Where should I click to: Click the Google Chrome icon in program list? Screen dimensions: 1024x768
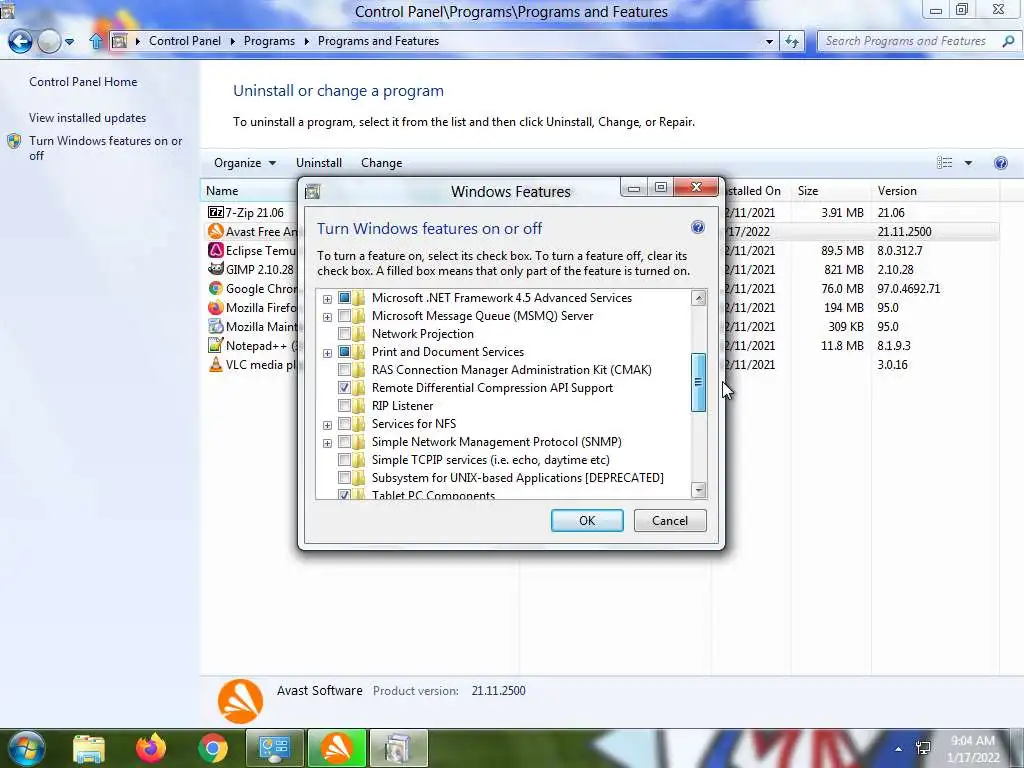216,288
